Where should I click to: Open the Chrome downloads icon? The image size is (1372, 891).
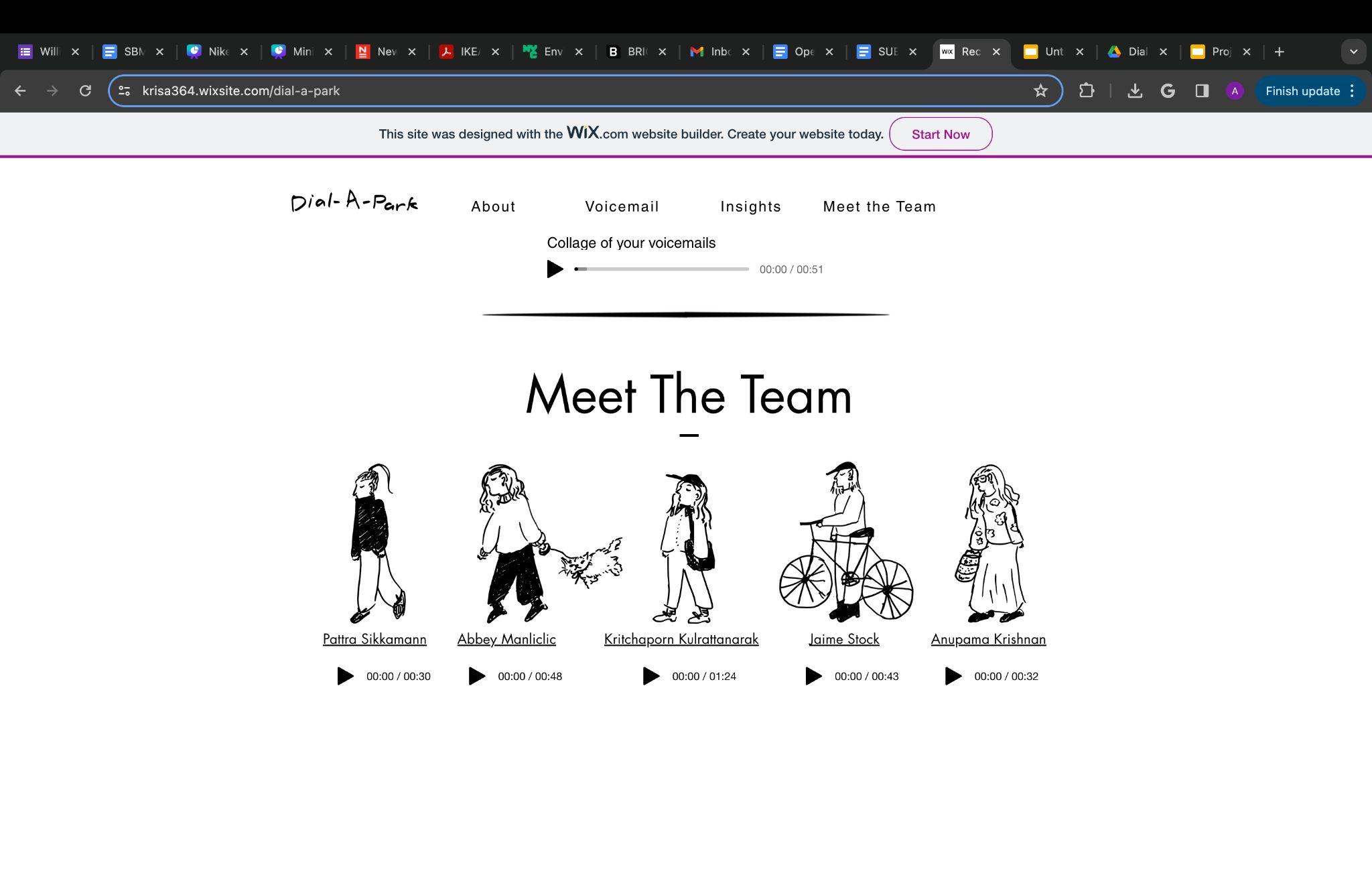pos(1134,91)
